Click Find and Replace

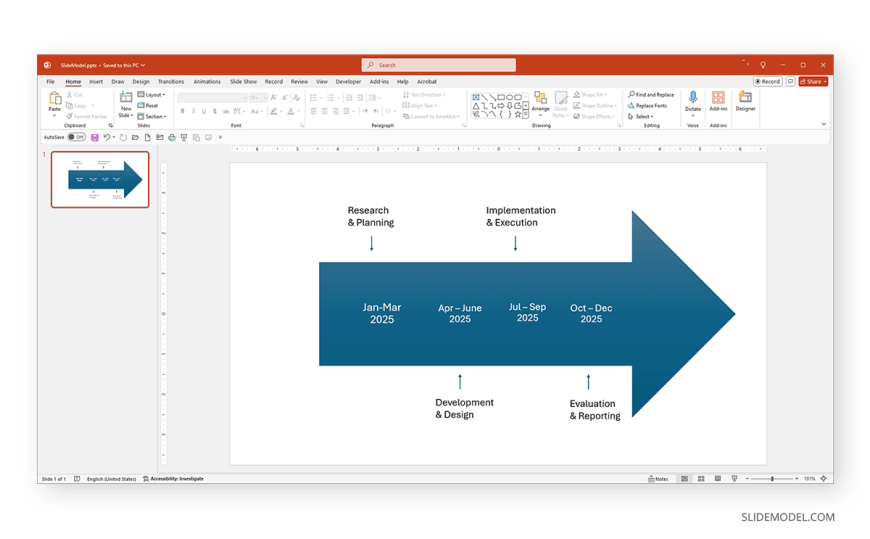[x=651, y=95]
